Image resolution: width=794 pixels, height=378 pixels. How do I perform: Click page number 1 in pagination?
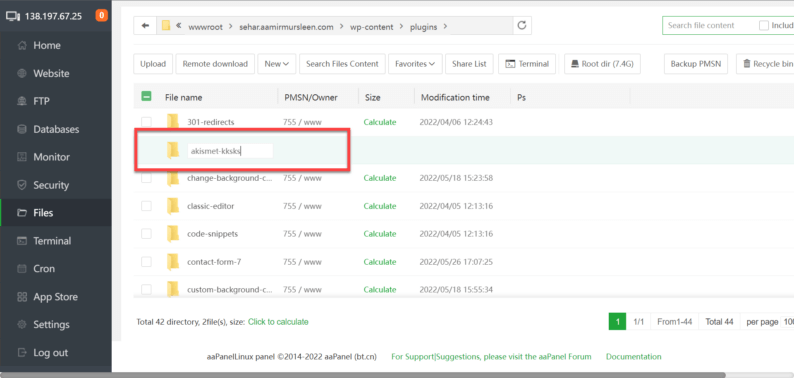click(618, 322)
